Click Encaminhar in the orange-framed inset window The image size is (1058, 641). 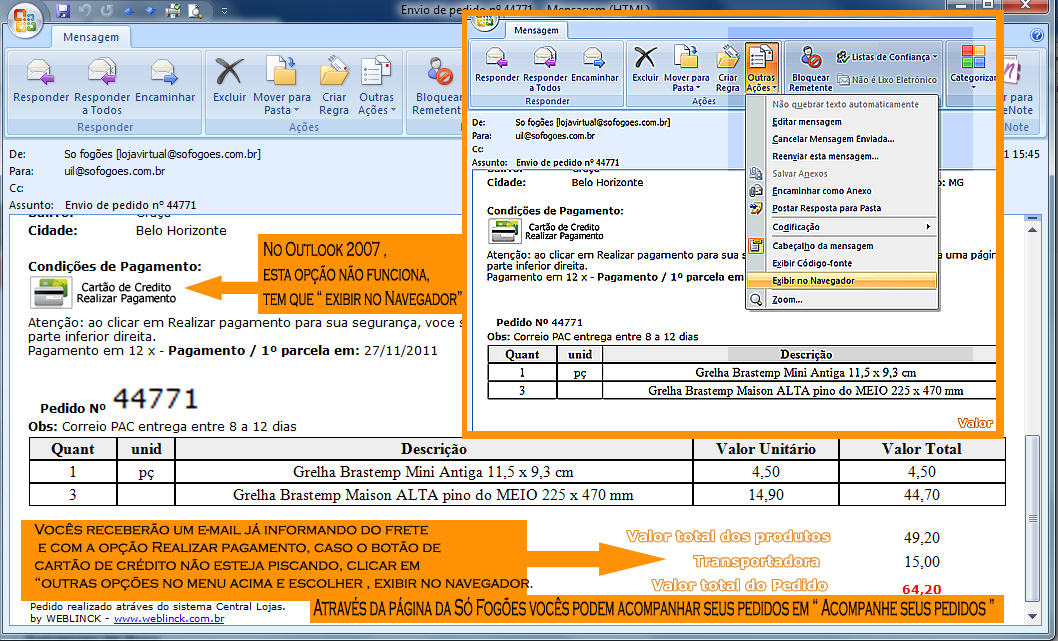[x=594, y=64]
